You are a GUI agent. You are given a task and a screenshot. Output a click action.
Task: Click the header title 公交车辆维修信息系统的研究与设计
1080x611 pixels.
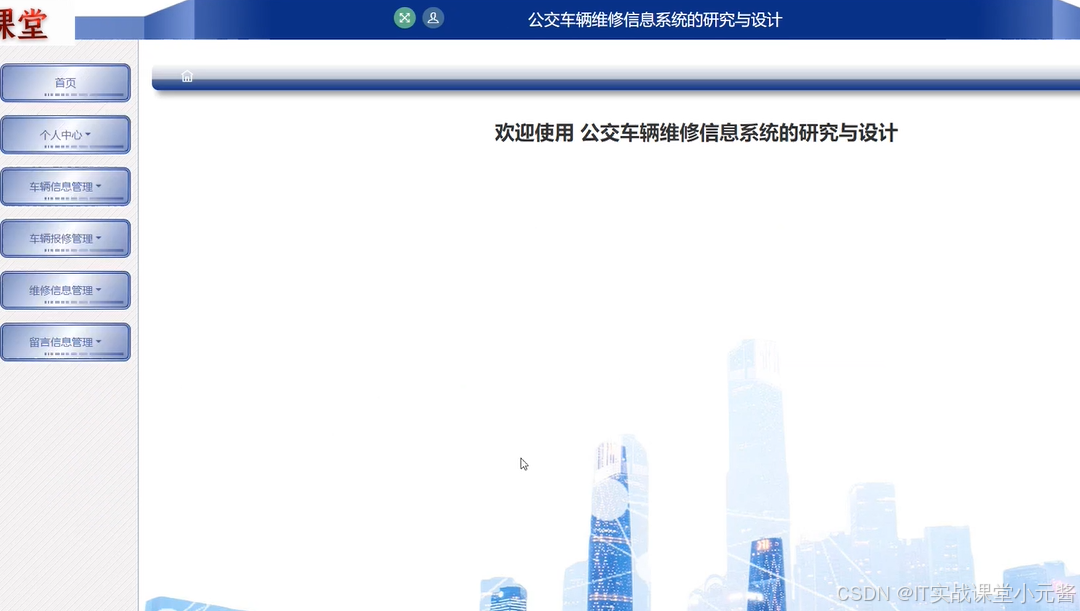[654, 20]
